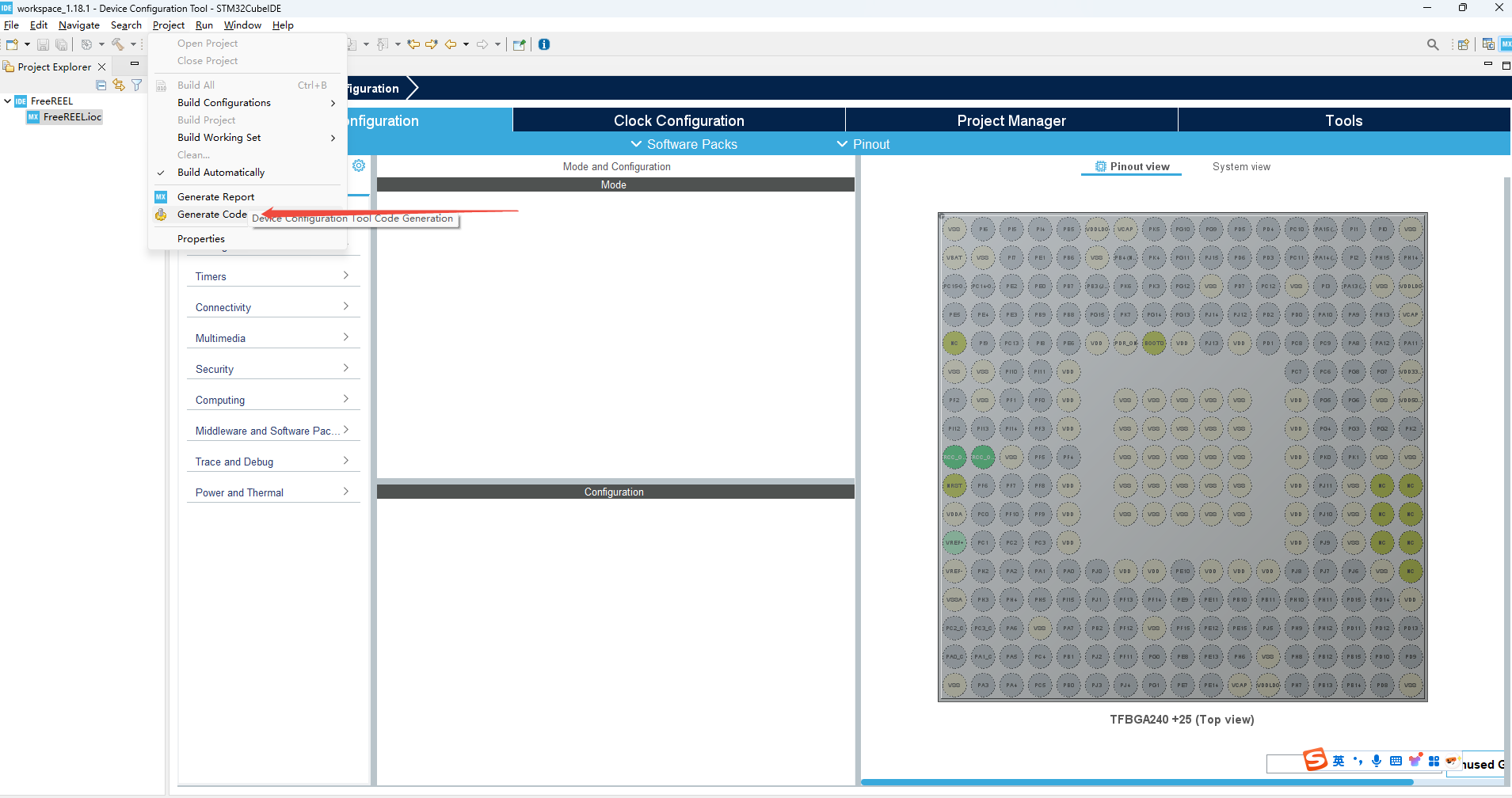Click the gear icon beside categories panel
The height and width of the screenshot is (798, 1512).
pyautogui.click(x=359, y=165)
